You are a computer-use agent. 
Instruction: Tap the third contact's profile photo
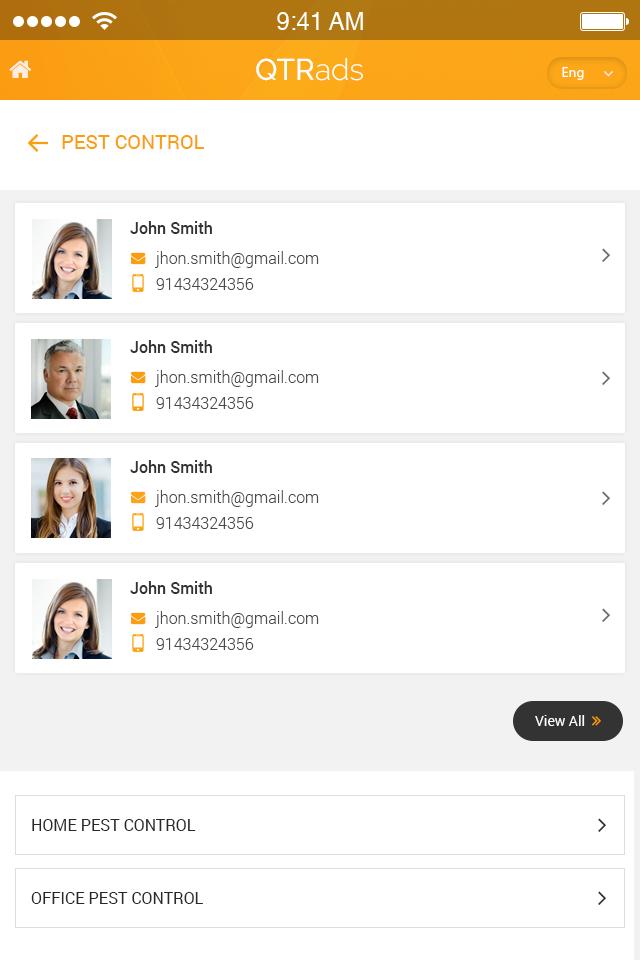(71, 498)
